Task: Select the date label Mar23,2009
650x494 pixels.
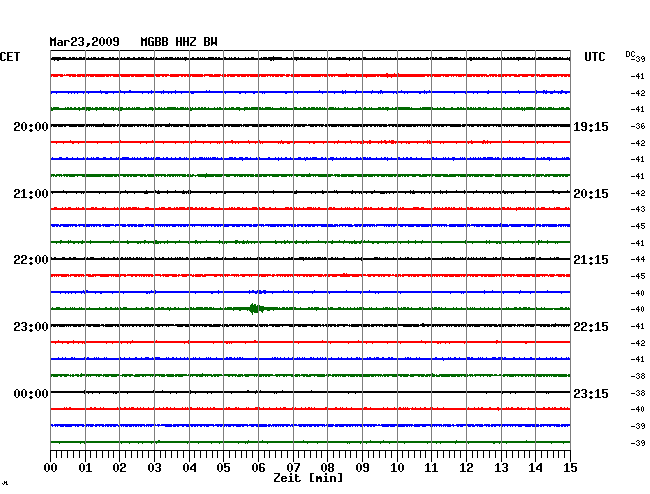Action: (x=85, y=42)
